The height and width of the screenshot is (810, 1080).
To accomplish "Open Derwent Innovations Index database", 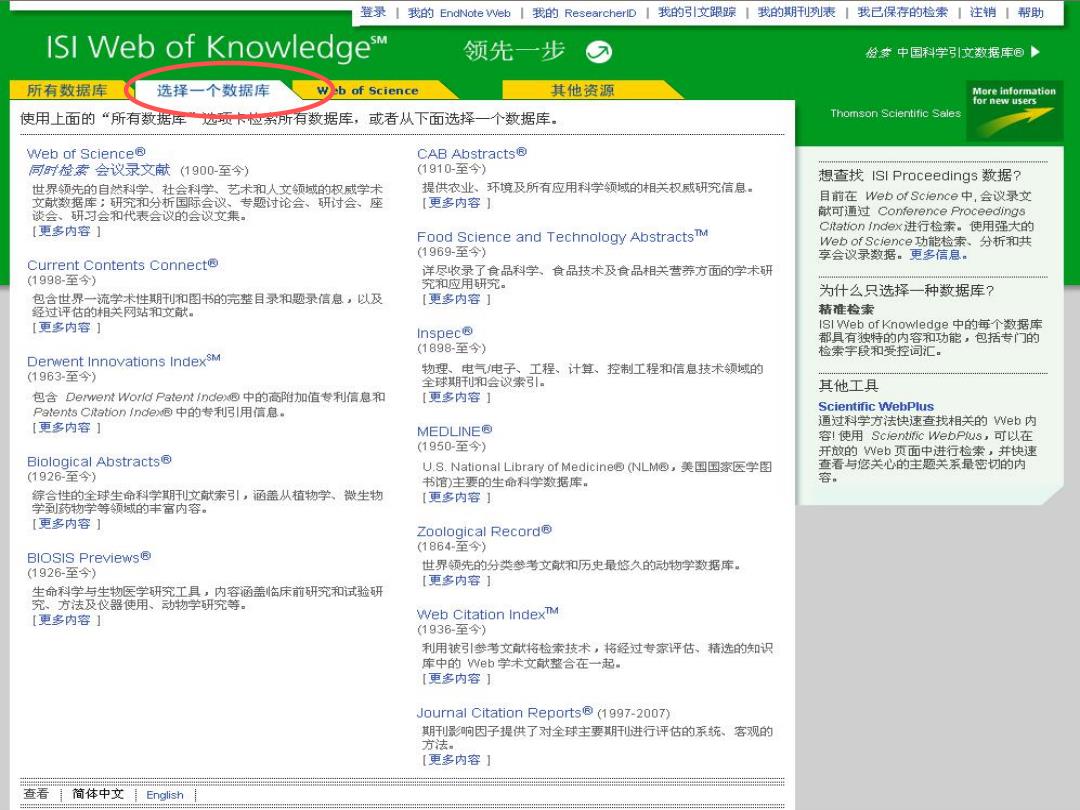I will [x=123, y=361].
